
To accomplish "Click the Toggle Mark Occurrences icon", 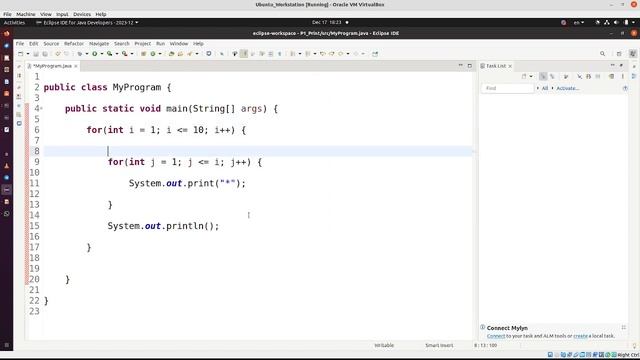I will (235, 54).
